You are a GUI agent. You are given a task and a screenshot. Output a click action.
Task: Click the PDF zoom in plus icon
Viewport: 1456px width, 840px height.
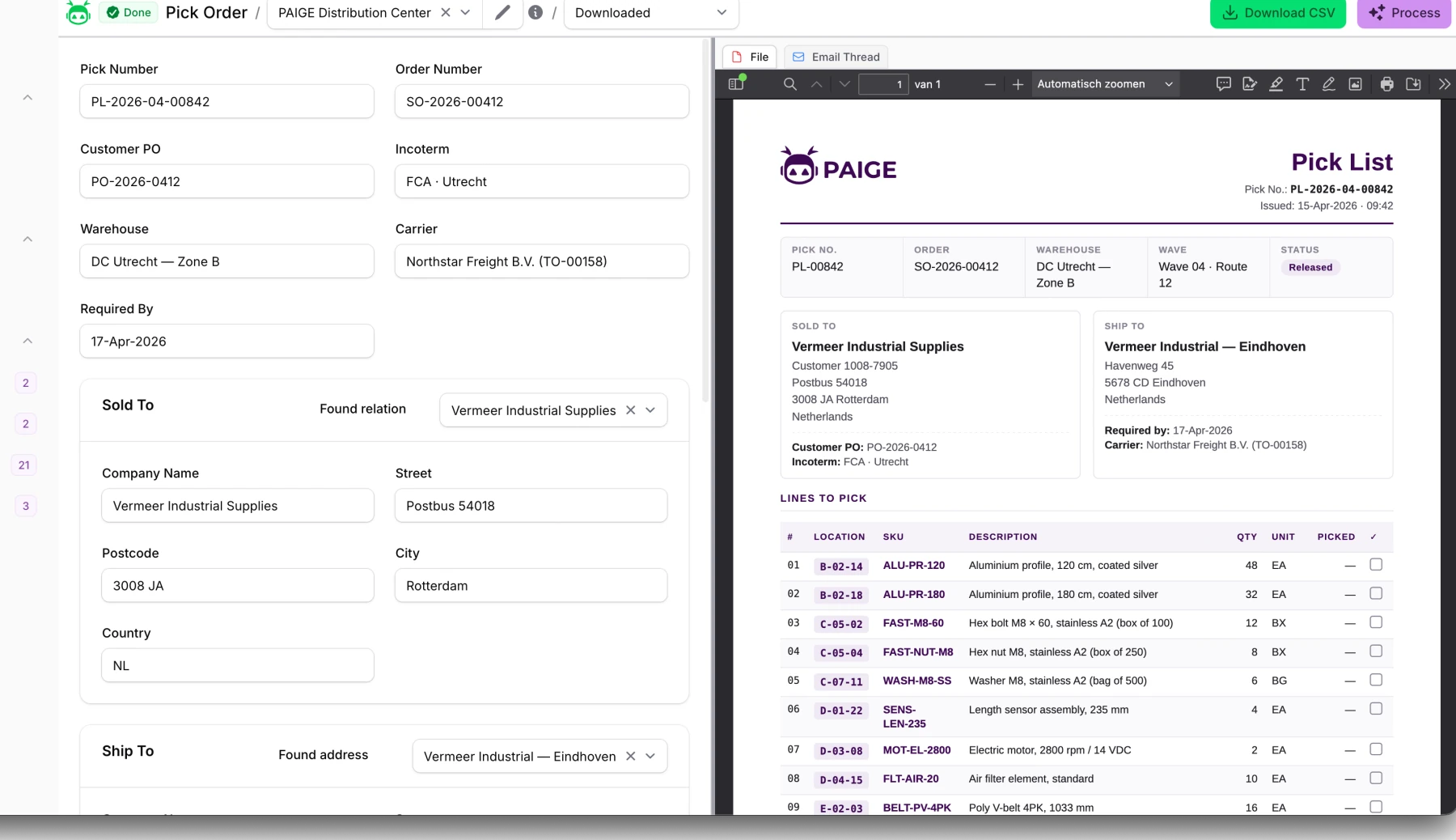(x=1018, y=84)
